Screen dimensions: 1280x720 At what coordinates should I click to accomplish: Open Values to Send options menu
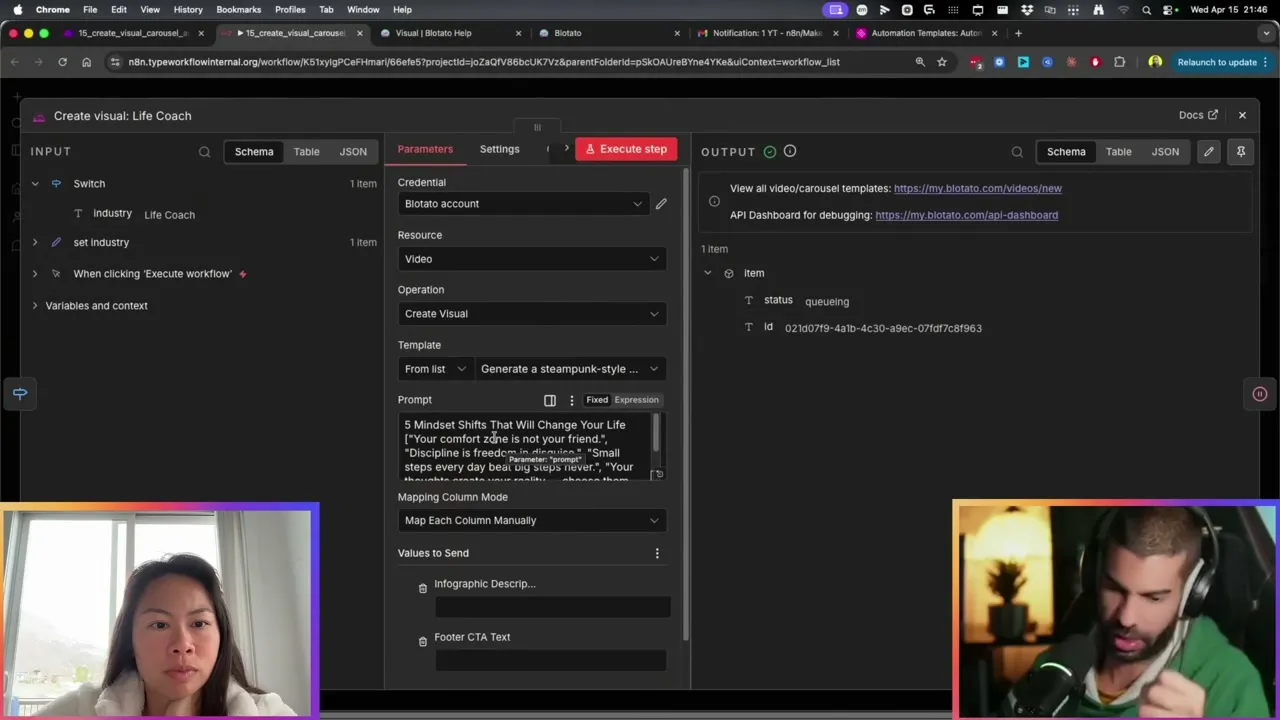tap(657, 553)
